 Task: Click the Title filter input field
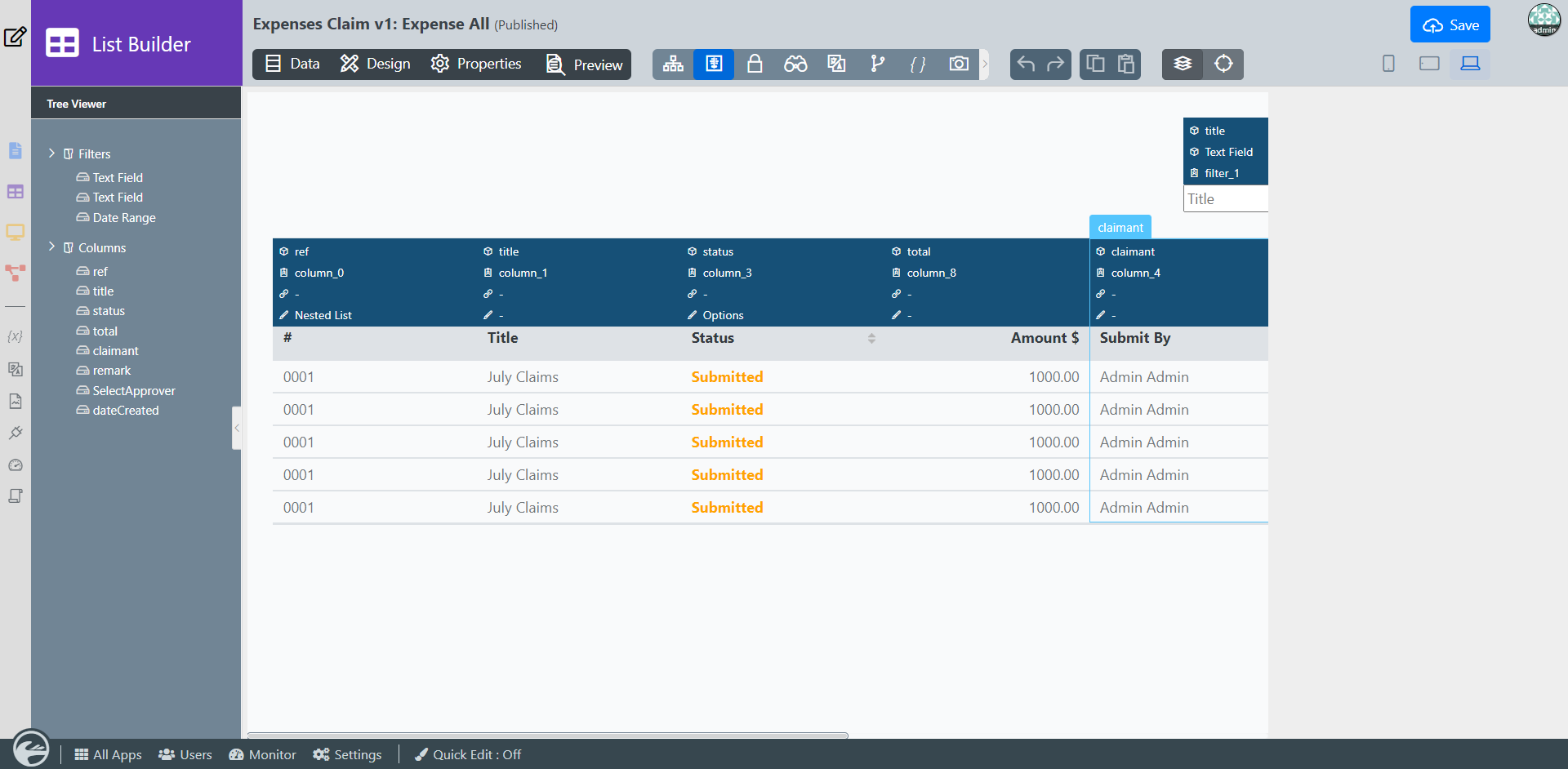pos(1225,199)
